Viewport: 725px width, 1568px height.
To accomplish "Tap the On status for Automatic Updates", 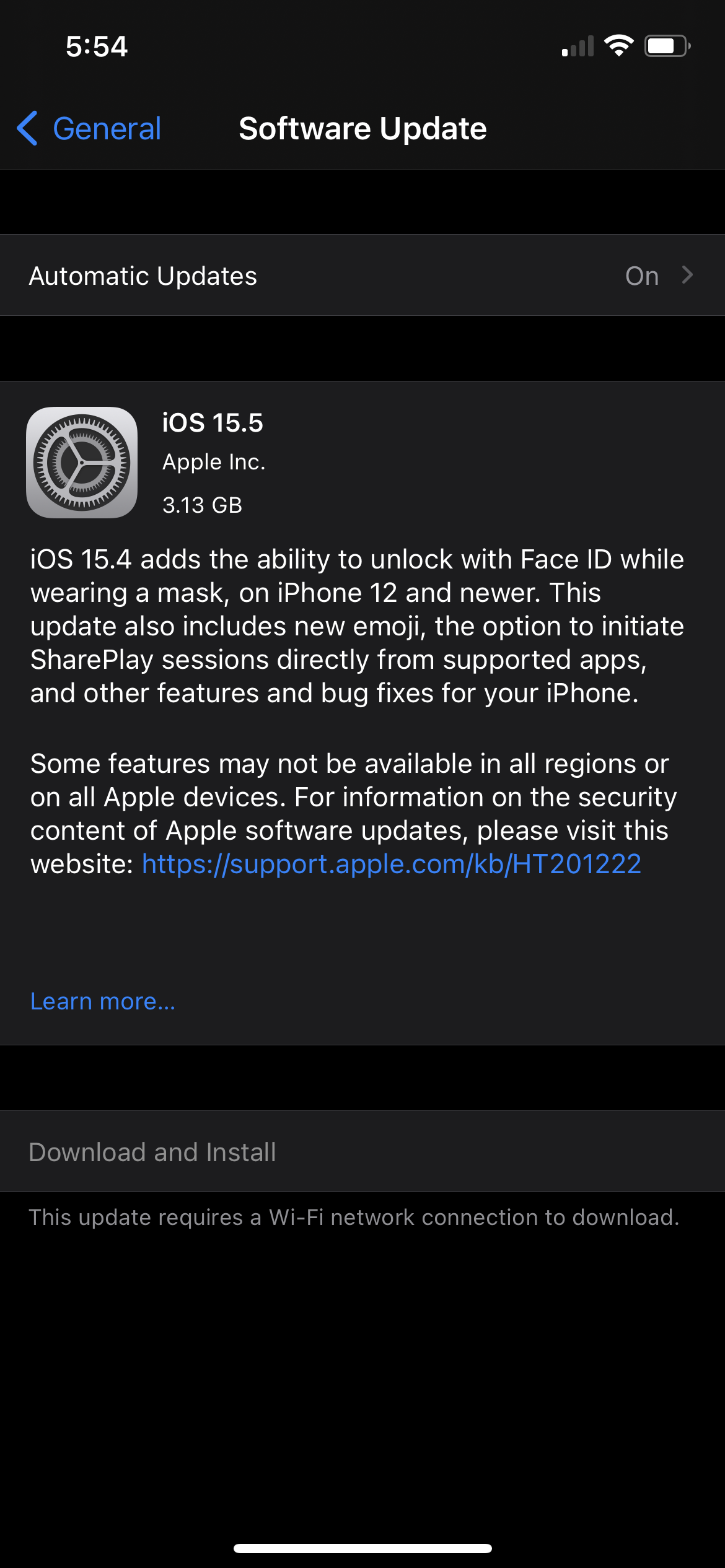I will coord(641,276).
